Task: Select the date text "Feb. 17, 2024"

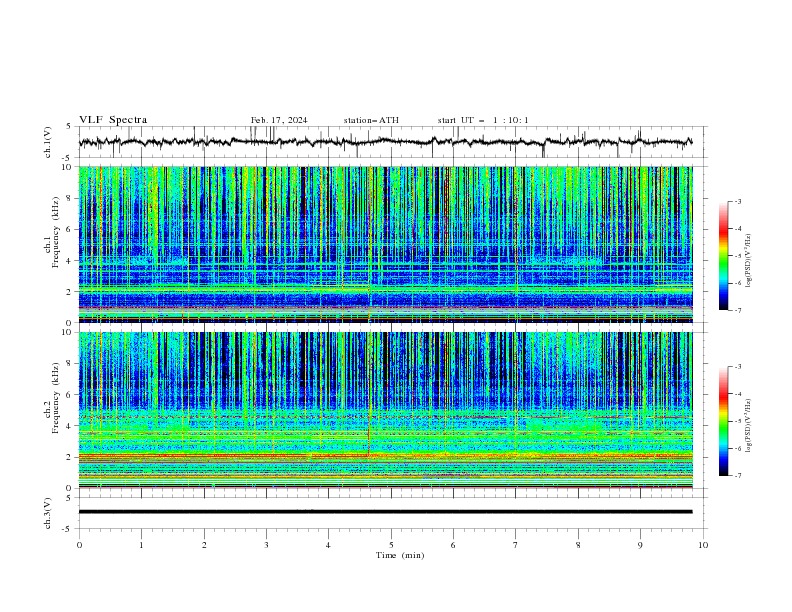Action: tap(279, 120)
